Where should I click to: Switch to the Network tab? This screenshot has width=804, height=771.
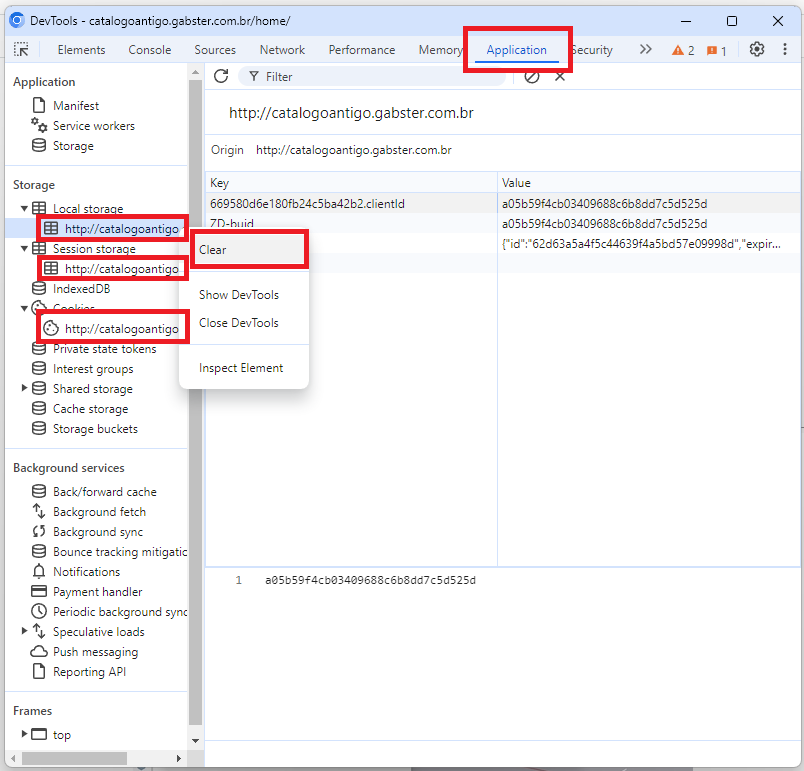point(282,50)
